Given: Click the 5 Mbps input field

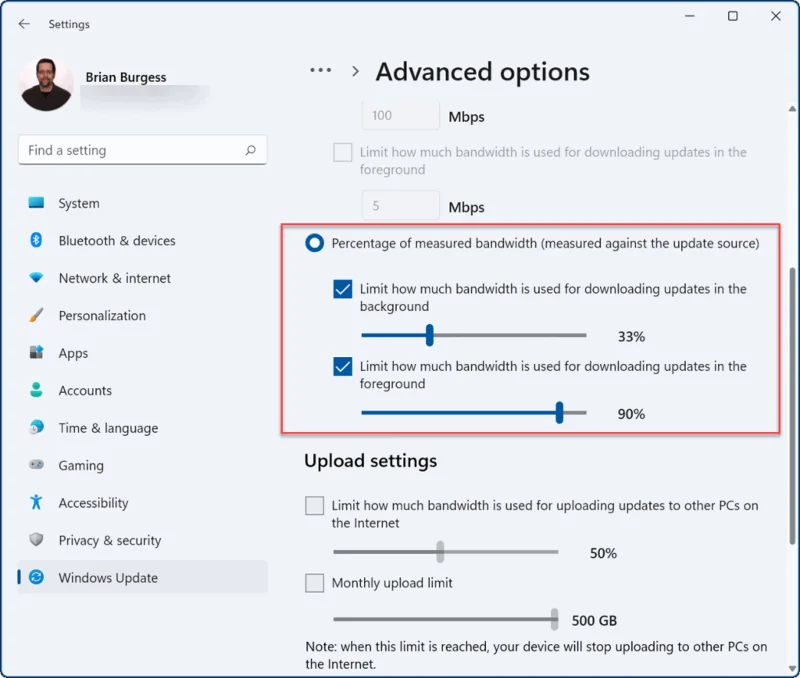Looking at the screenshot, I should click(x=401, y=206).
